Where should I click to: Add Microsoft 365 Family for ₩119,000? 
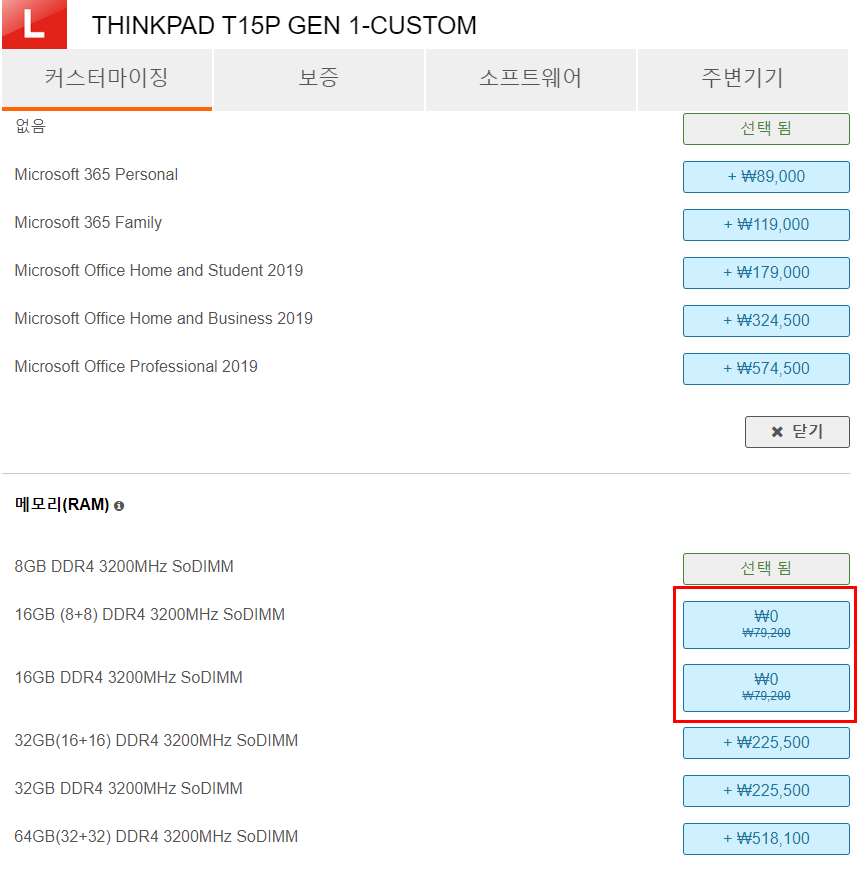766,225
